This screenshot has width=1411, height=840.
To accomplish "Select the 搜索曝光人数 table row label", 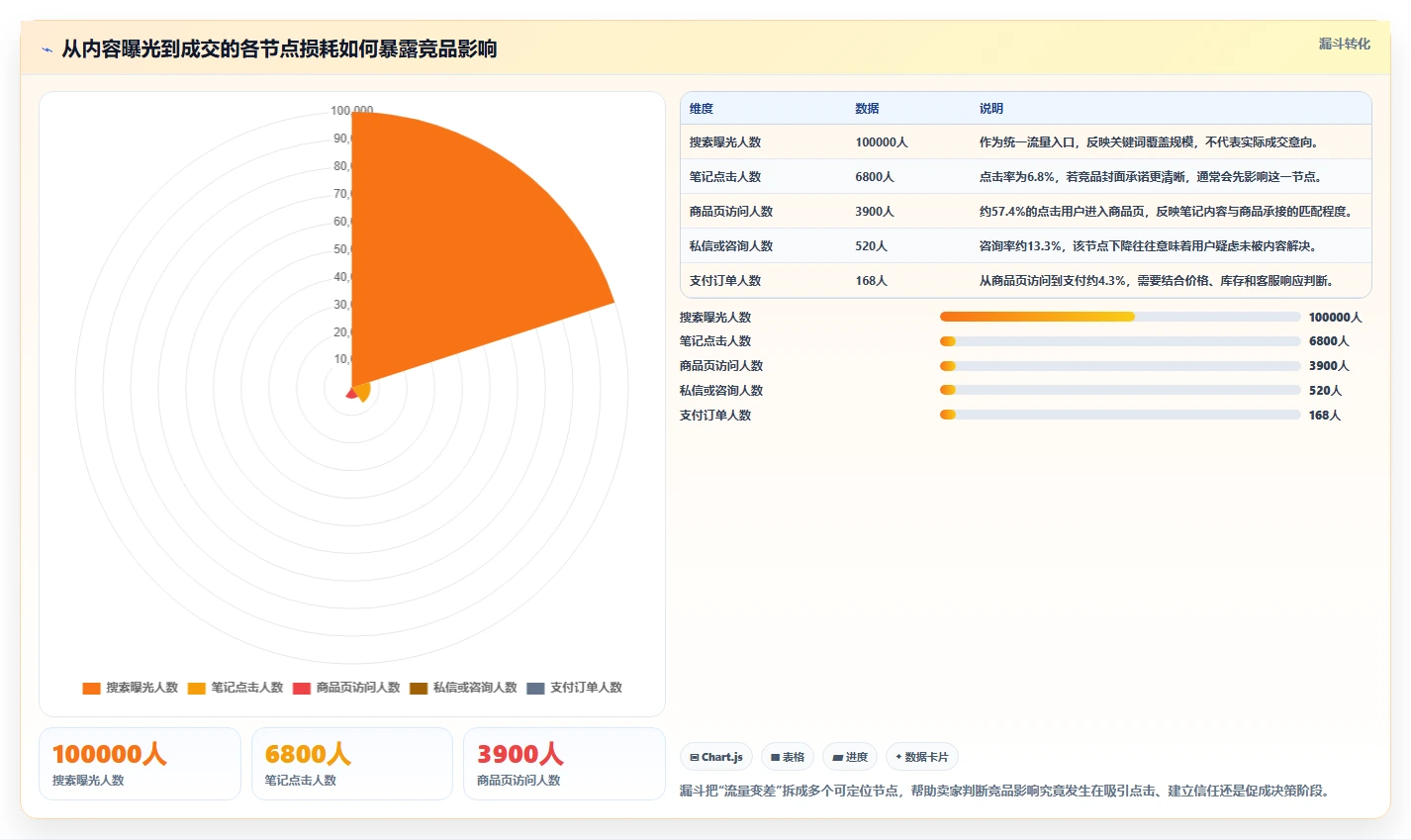I will [x=725, y=142].
